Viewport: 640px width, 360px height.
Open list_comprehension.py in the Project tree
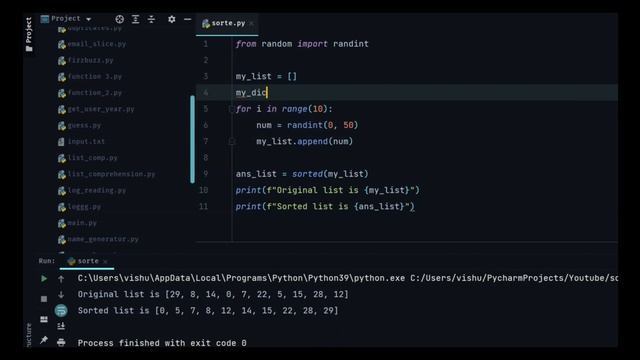point(107,174)
